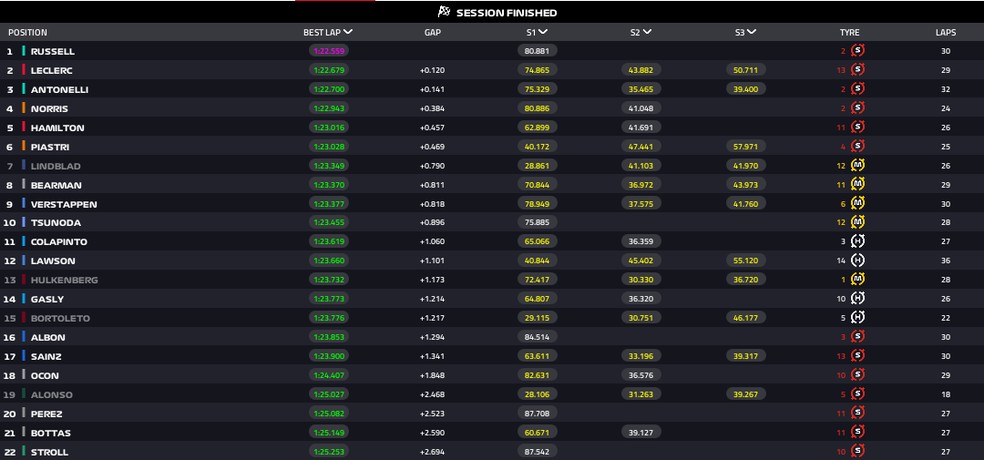984x460 pixels.
Task: Click Bortoleto's hard tyre icon
Action: tap(857, 318)
